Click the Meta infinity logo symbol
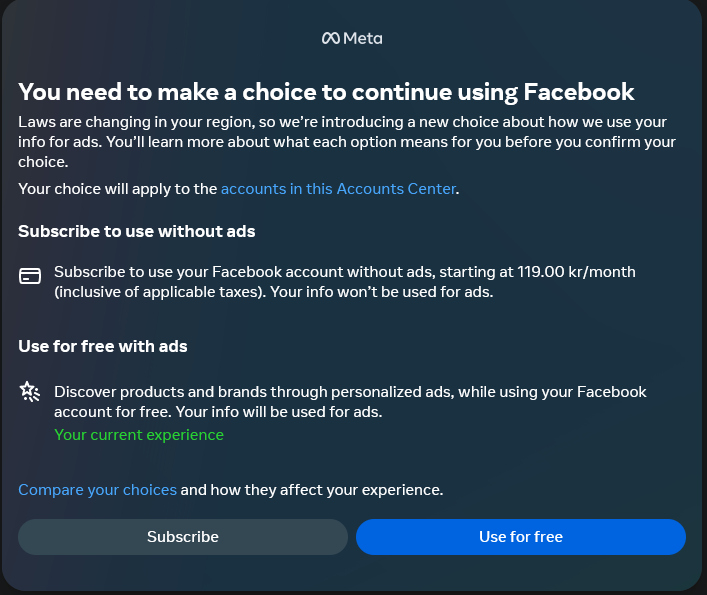The height and width of the screenshot is (595, 707). tap(330, 39)
